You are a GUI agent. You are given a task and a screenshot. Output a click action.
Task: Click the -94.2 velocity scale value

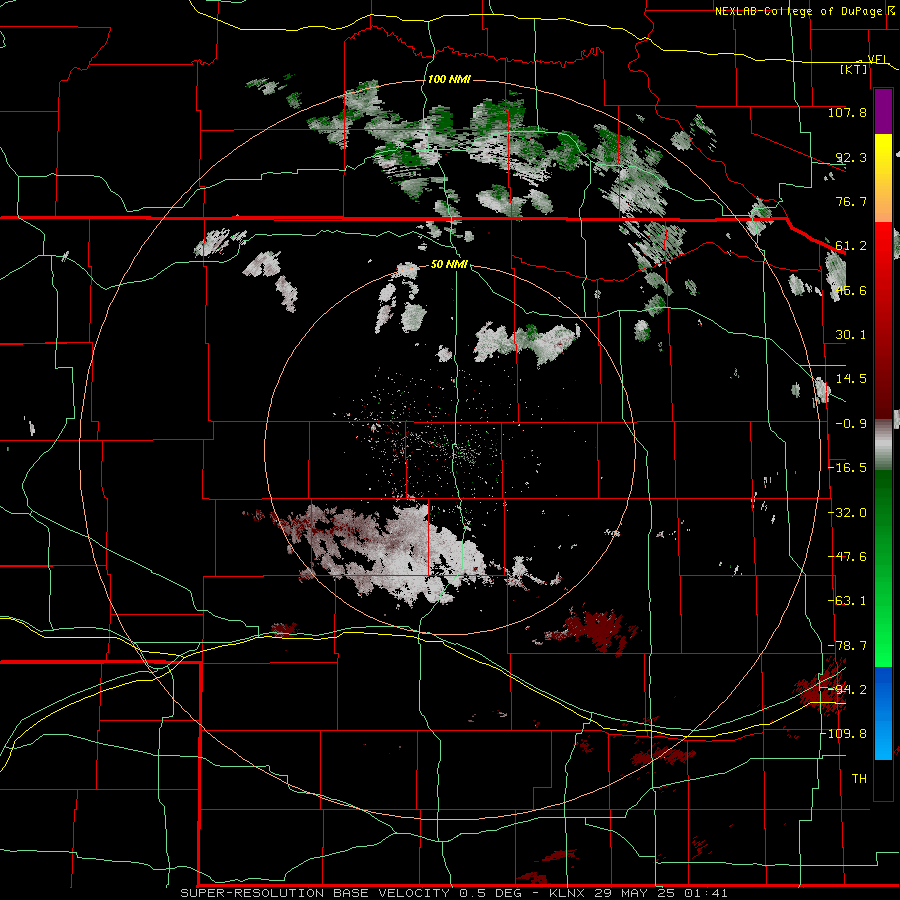click(847, 690)
